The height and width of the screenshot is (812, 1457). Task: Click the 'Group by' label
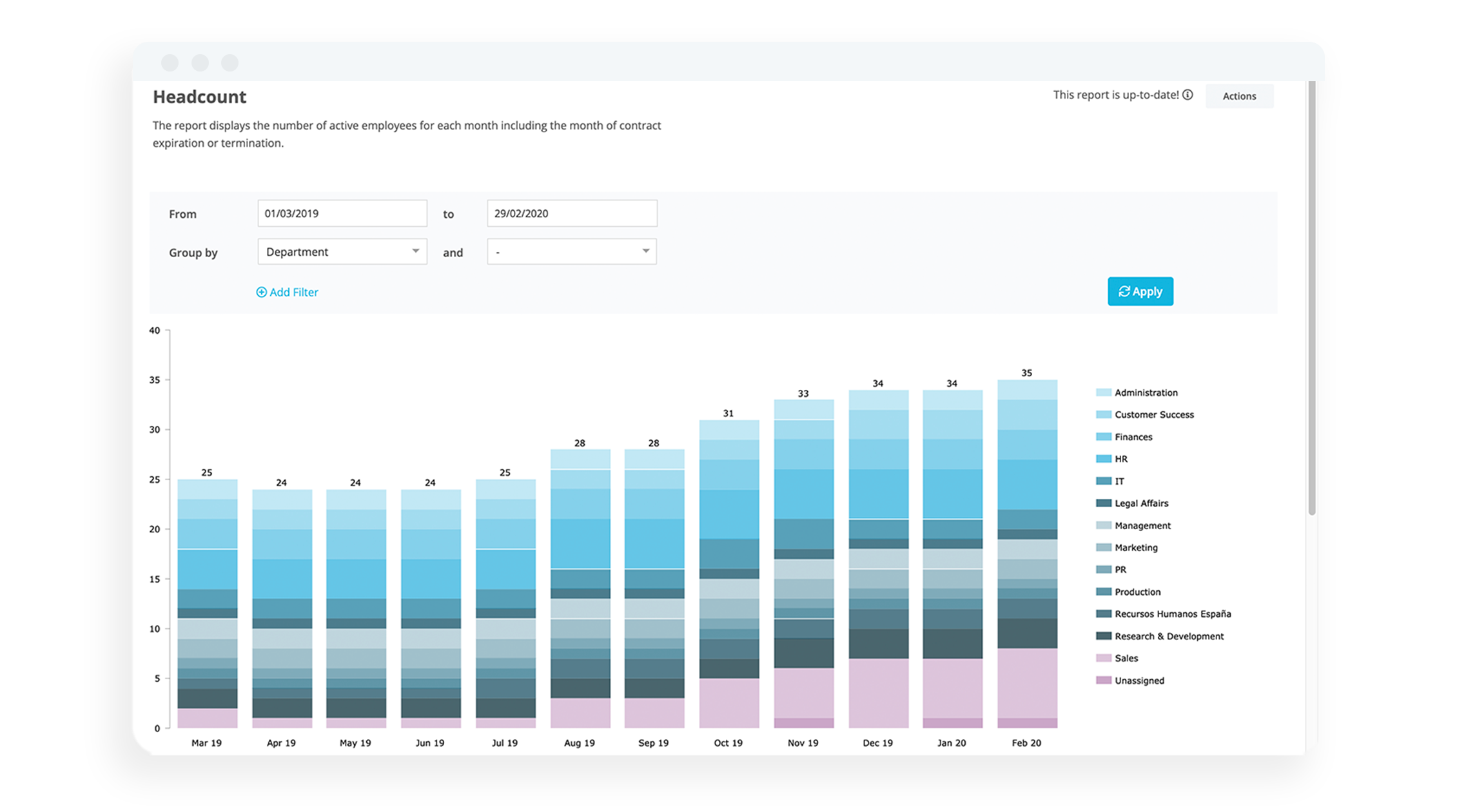193,253
